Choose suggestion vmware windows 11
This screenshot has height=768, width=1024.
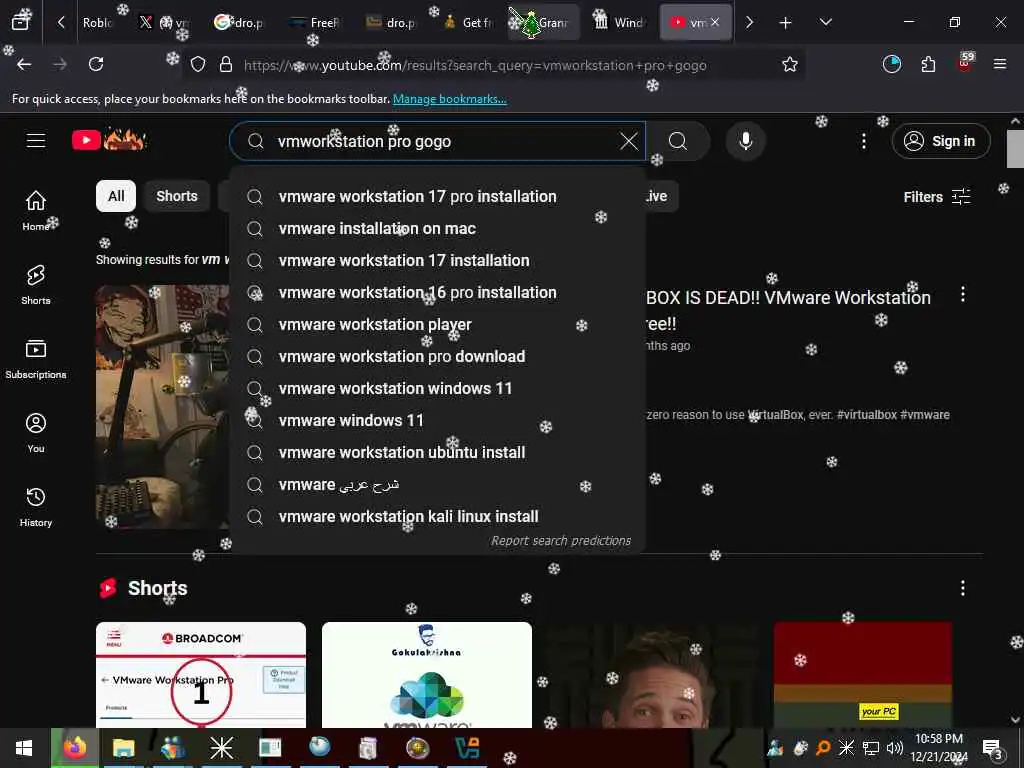point(437,421)
